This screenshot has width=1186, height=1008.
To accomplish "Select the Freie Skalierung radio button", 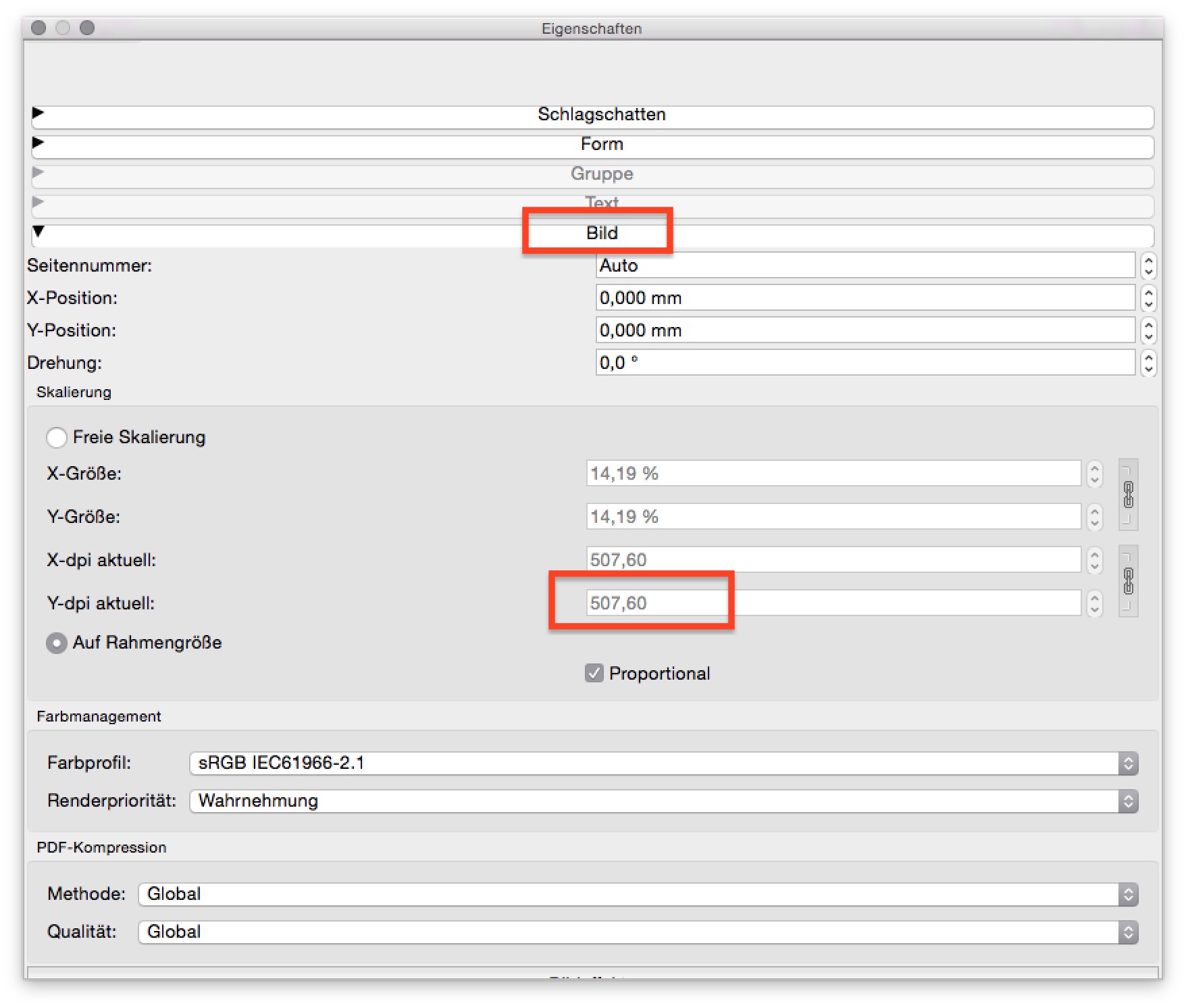I will click(x=57, y=438).
